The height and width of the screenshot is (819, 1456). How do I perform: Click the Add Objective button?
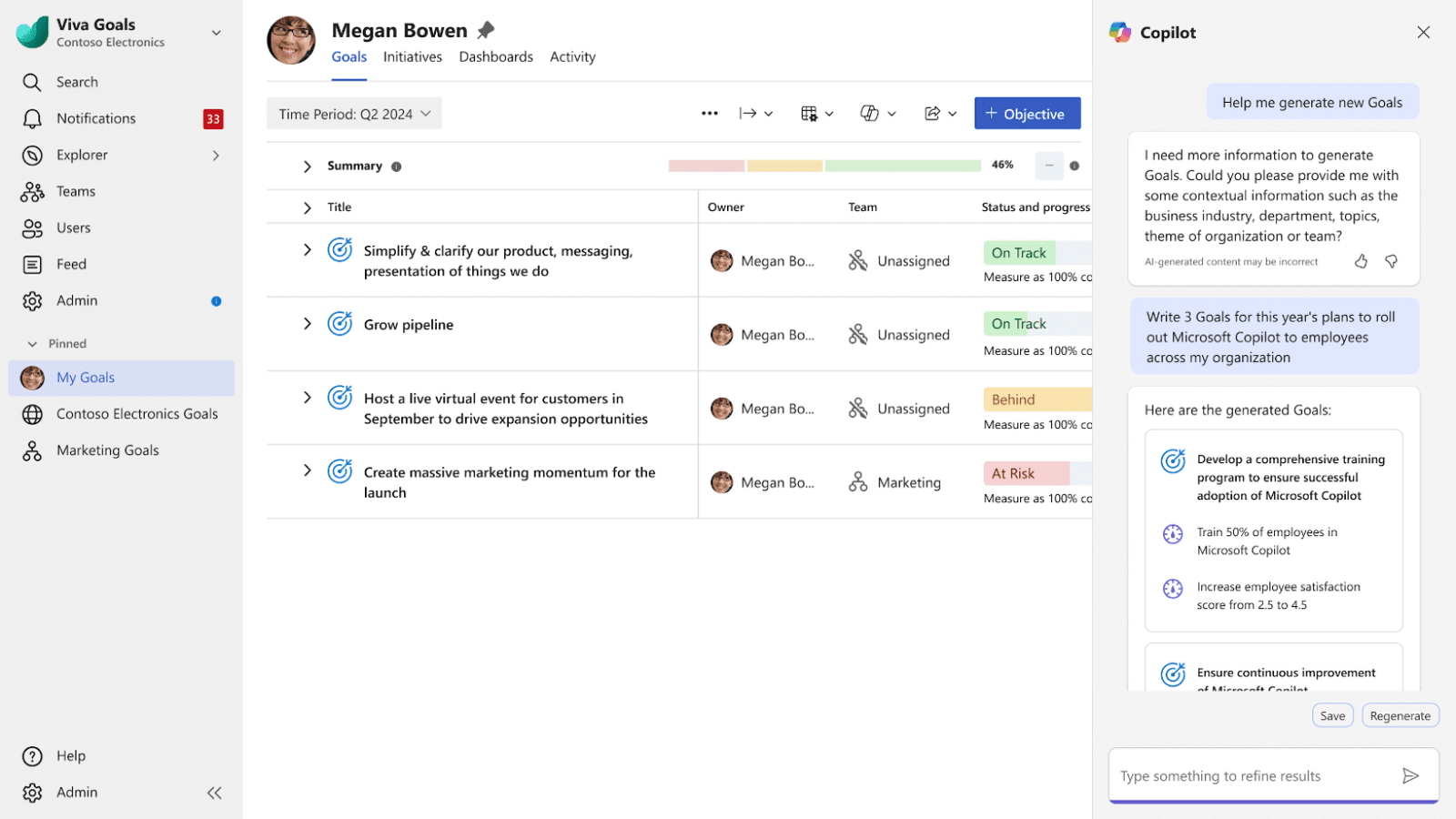point(1026,114)
